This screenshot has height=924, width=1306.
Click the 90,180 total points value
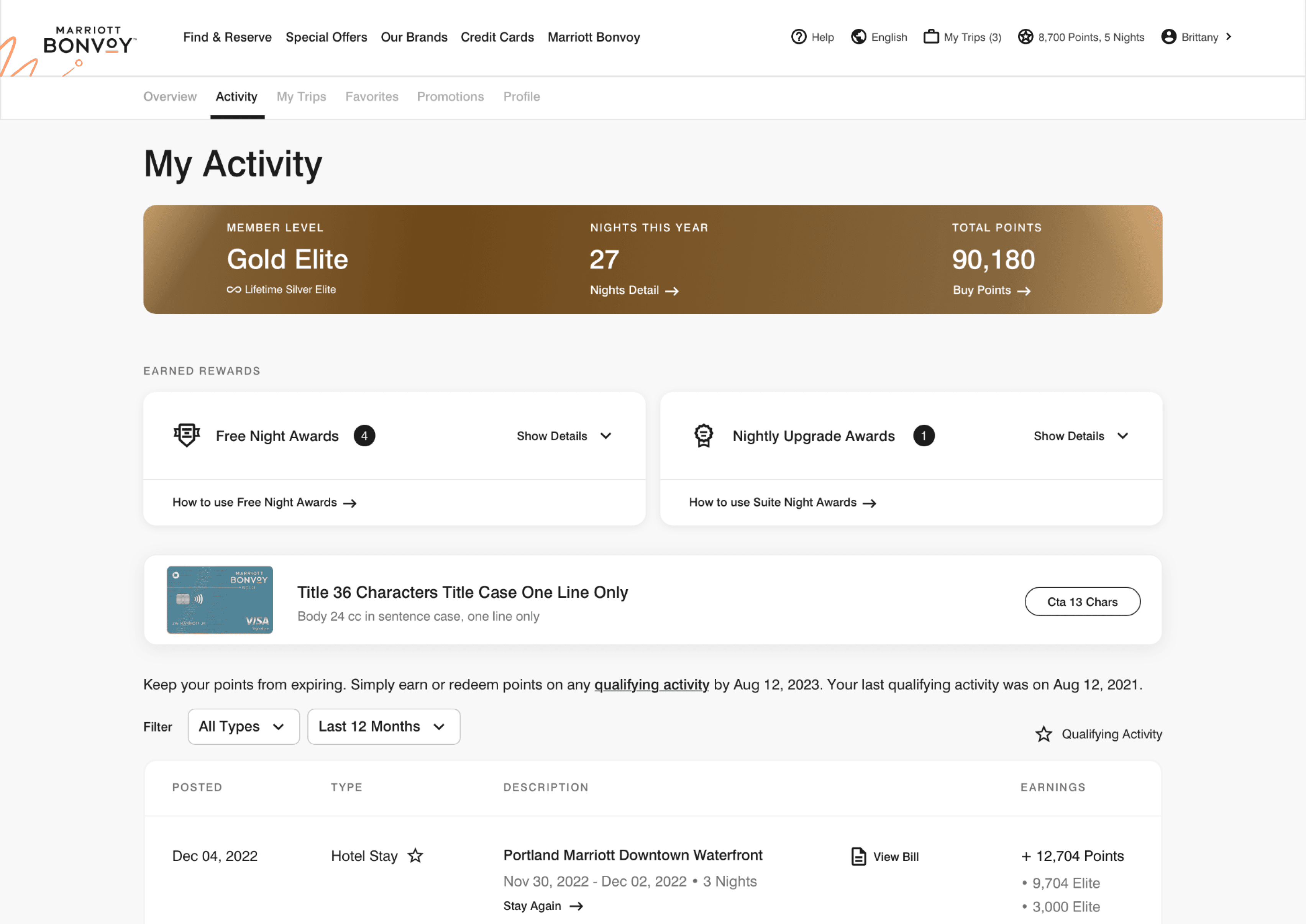point(993,259)
